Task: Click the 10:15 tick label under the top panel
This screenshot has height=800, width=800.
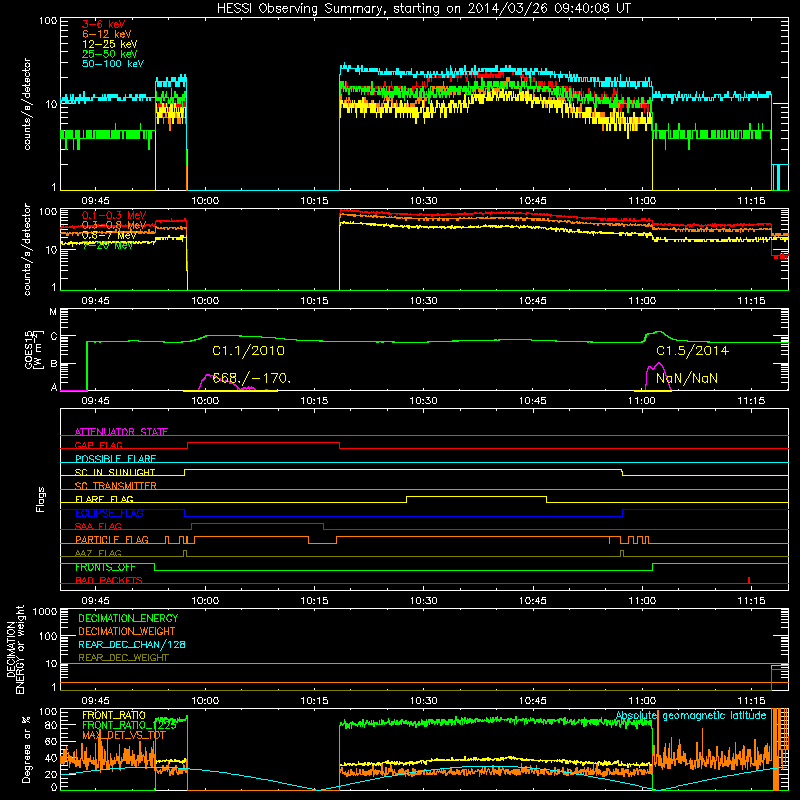Action: 314,201
